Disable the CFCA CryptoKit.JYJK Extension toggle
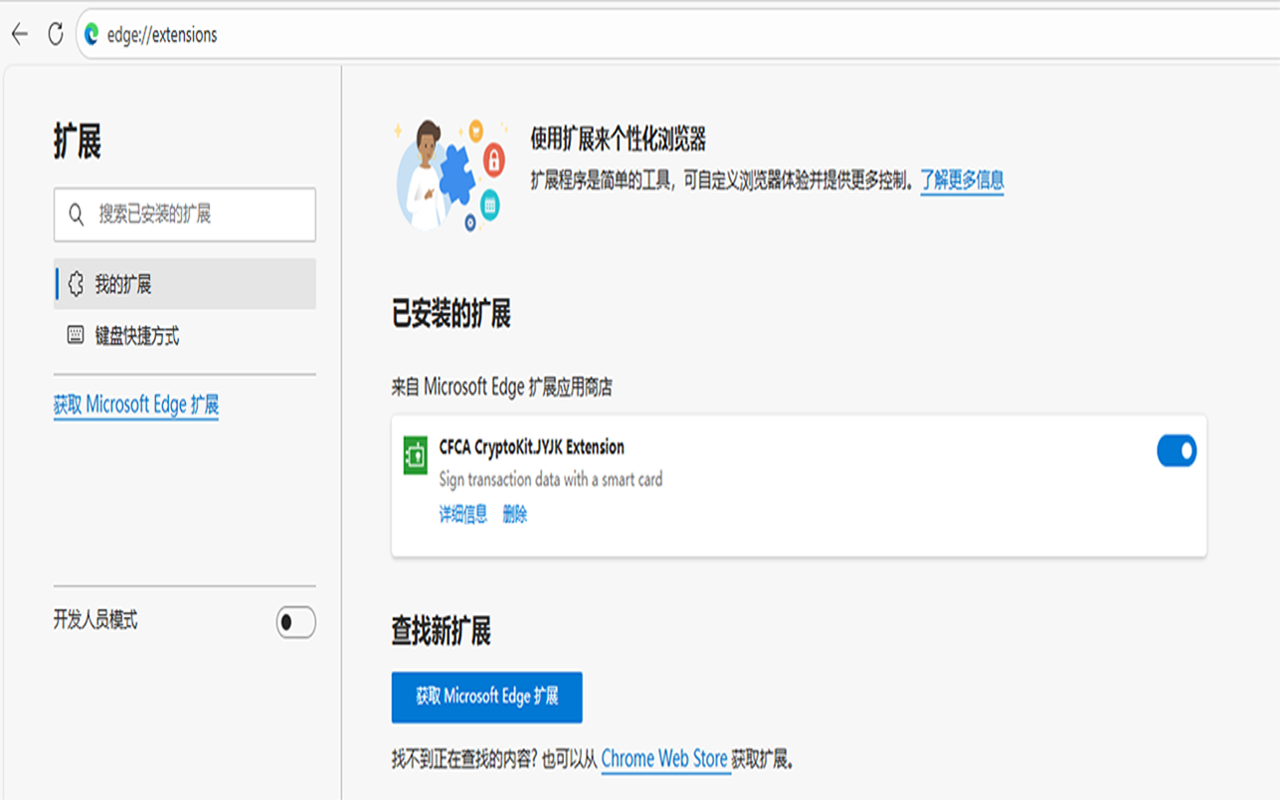Screen dimensions: 1280x800 [x=1176, y=451]
